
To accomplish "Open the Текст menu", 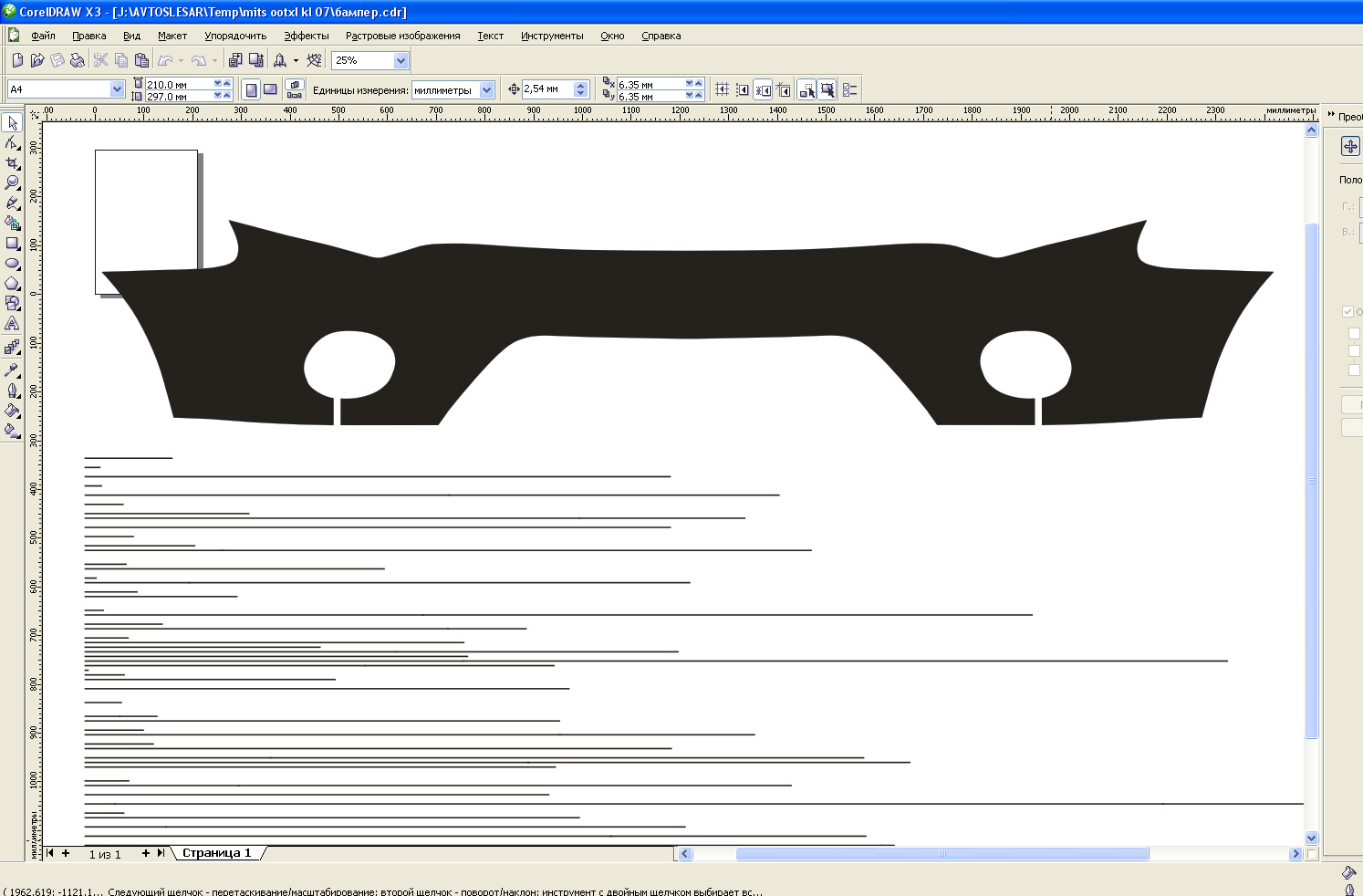I will click(x=490, y=36).
